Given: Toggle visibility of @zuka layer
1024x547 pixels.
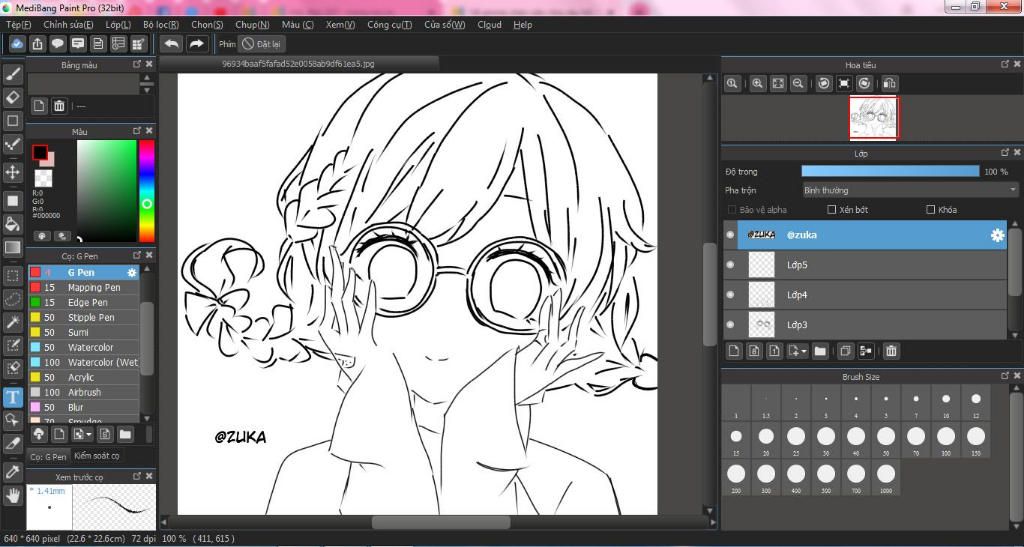Looking at the screenshot, I should (x=730, y=235).
